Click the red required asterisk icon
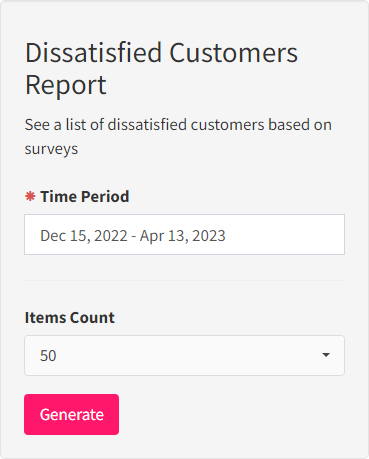 [30, 196]
